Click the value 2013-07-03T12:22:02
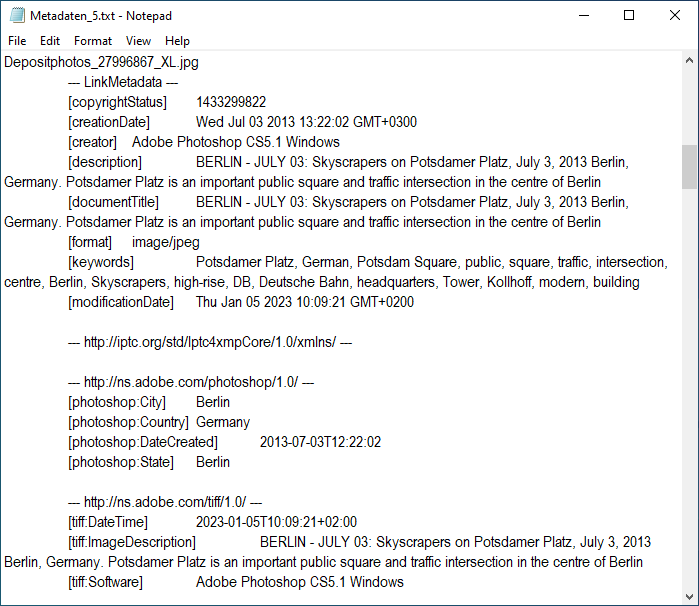 (x=321, y=442)
